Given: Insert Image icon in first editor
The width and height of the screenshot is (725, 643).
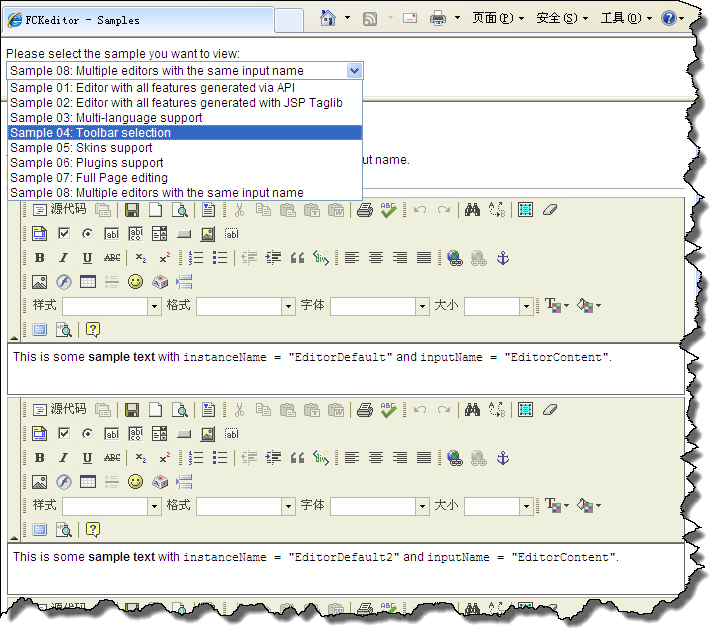Looking at the screenshot, I should [x=40, y=282].
